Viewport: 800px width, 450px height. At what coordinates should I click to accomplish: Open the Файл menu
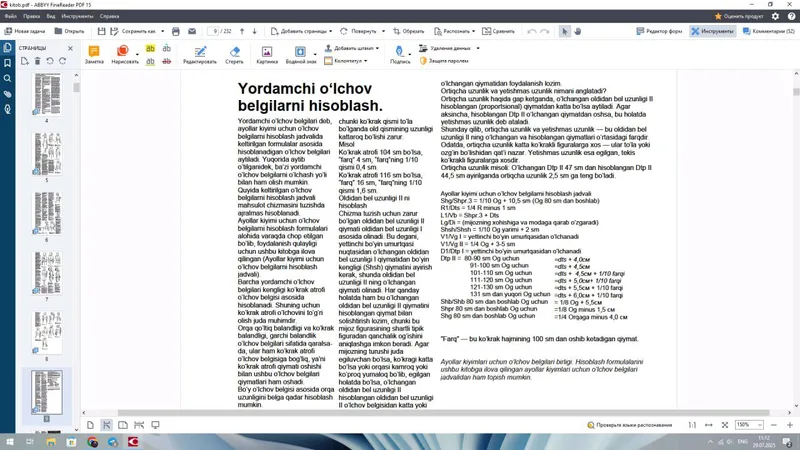point(10,16)
